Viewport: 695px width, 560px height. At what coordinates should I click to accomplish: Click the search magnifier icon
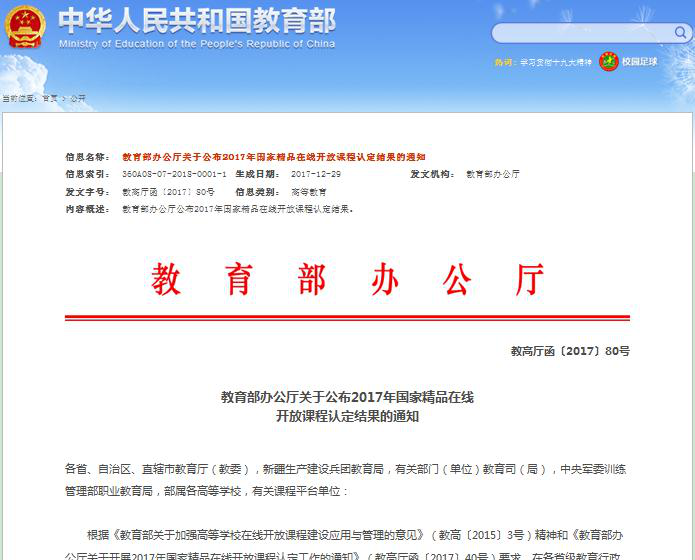680,32
